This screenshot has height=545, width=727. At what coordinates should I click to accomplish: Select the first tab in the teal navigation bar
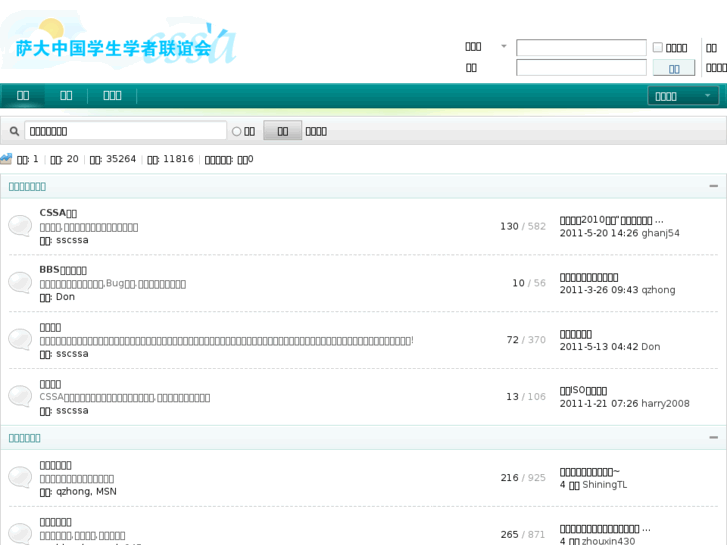point(22,96)
